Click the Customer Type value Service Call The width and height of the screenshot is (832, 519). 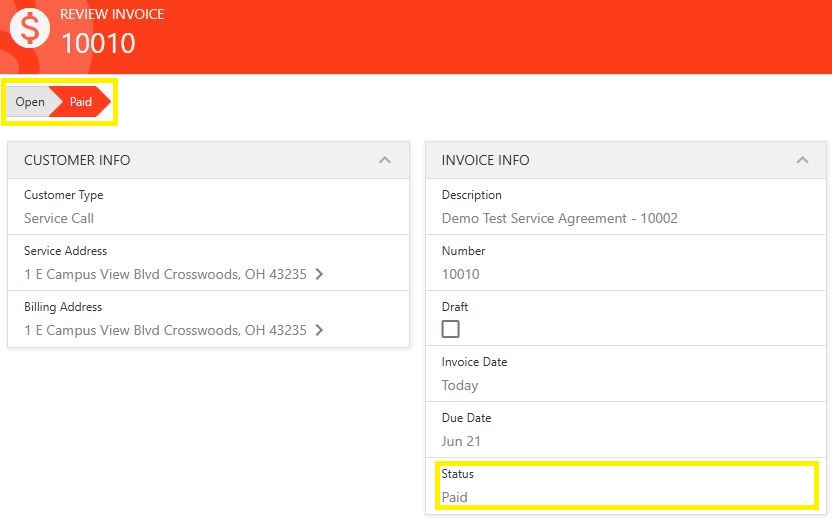[59, 218]
